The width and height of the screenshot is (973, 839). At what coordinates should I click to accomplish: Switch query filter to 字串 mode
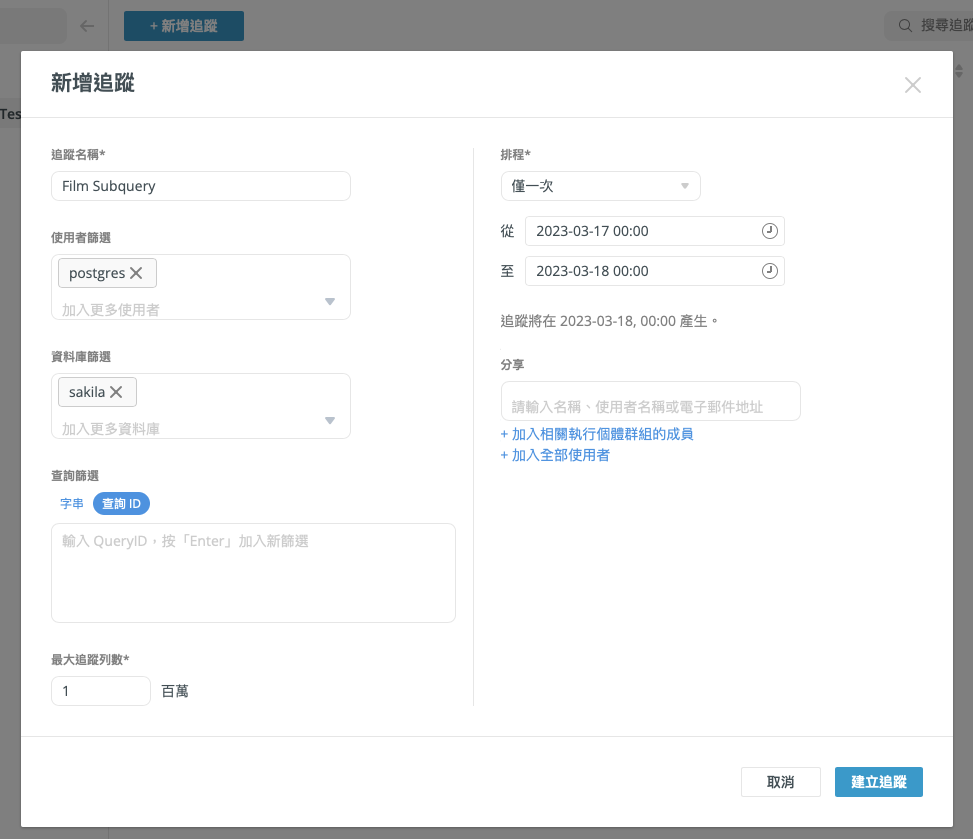tap(71, 503)
